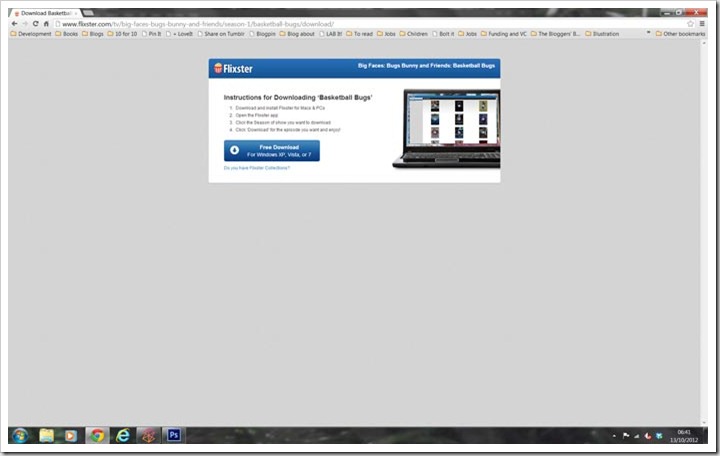This screenshot has height=456, width=720.
Task: Open the Do you have Flixster Collections link
Action: (x=257, y=168)
